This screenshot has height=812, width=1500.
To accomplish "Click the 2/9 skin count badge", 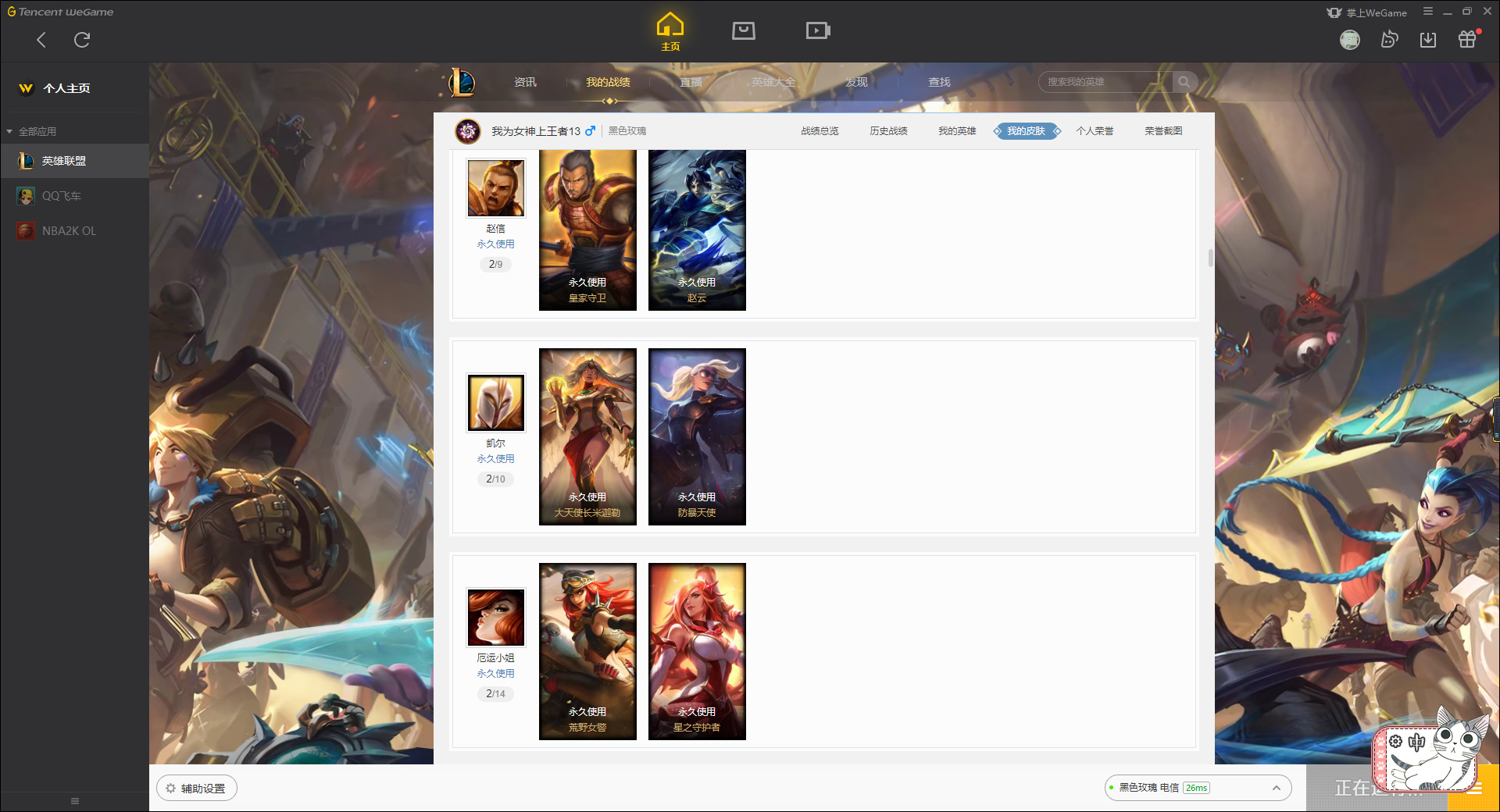I will pos(495,265).
